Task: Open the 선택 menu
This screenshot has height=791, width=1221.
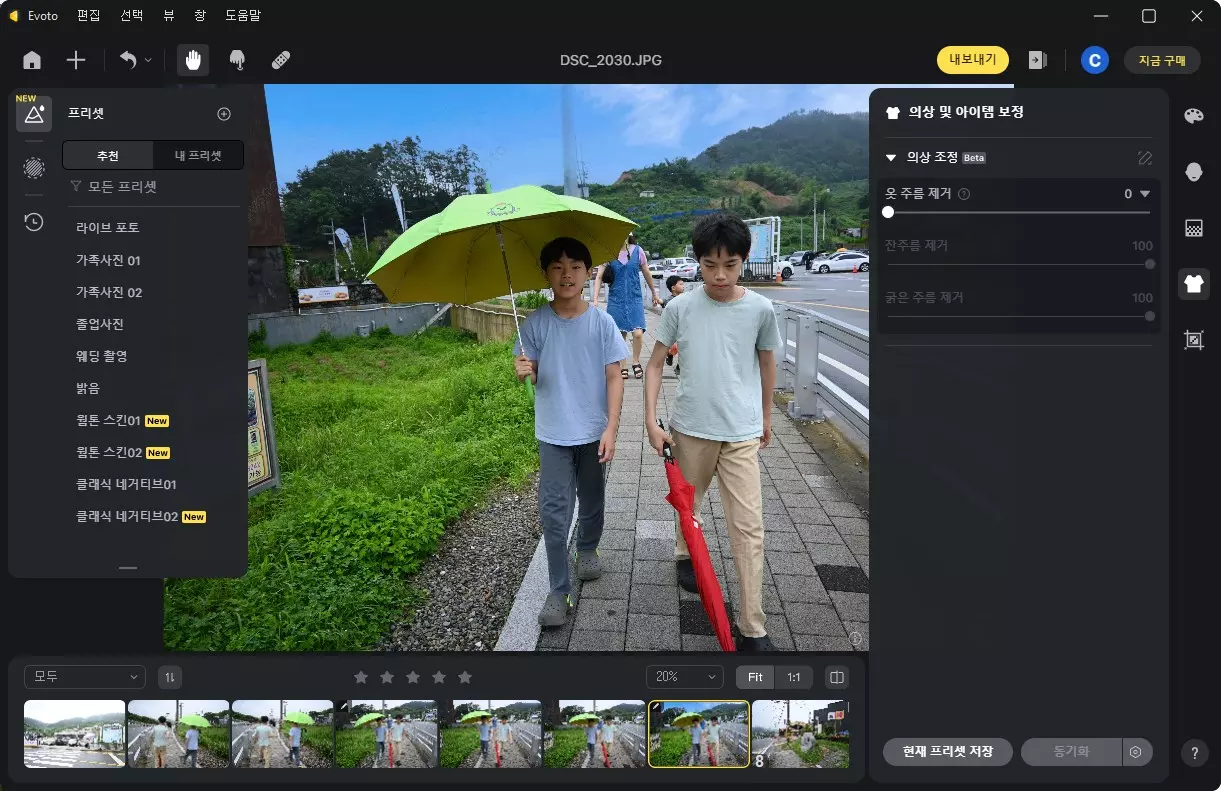Action: [x=131, y=16]
